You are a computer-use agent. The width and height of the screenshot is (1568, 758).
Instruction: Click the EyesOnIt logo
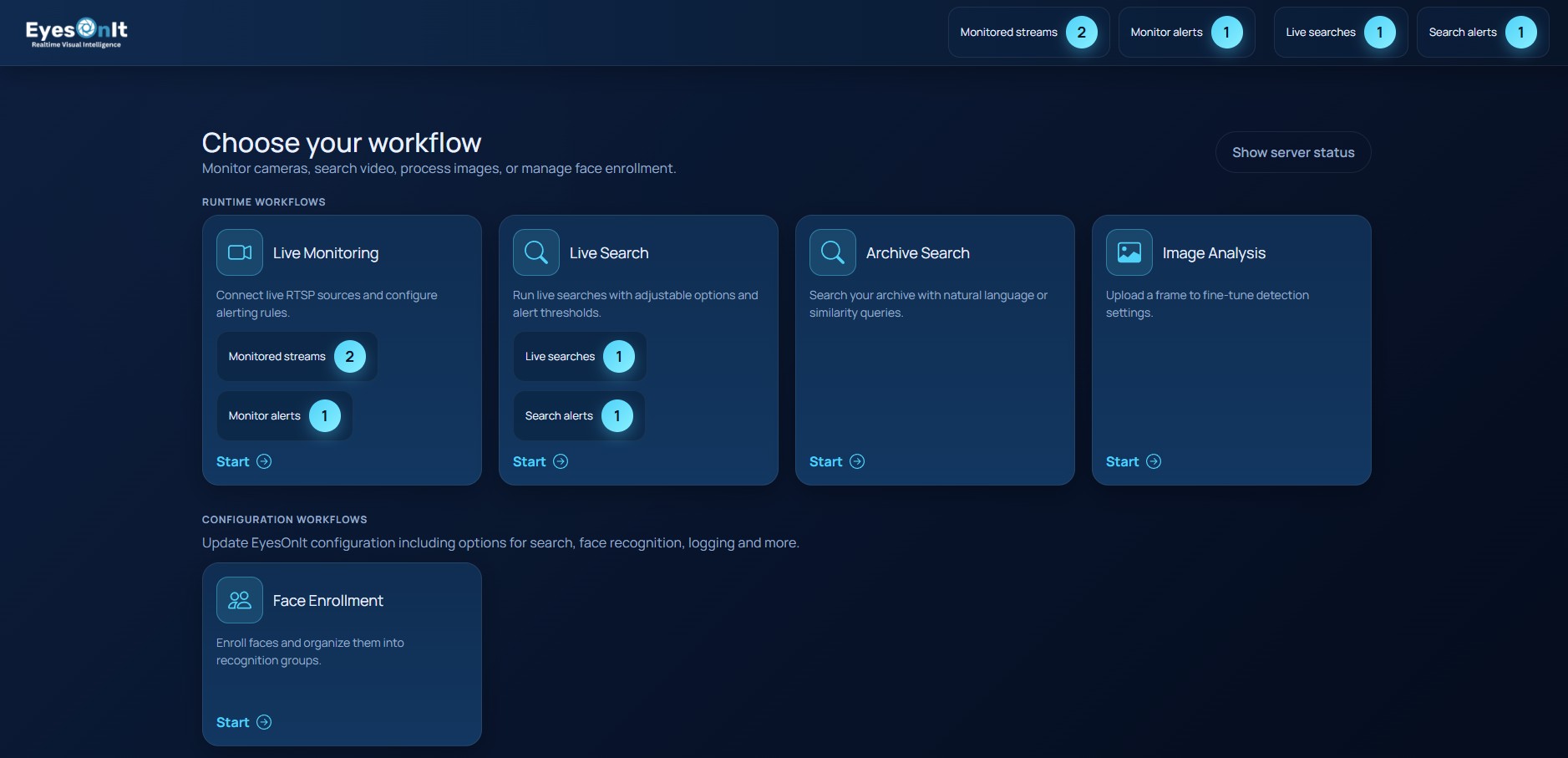click(75, 32)
